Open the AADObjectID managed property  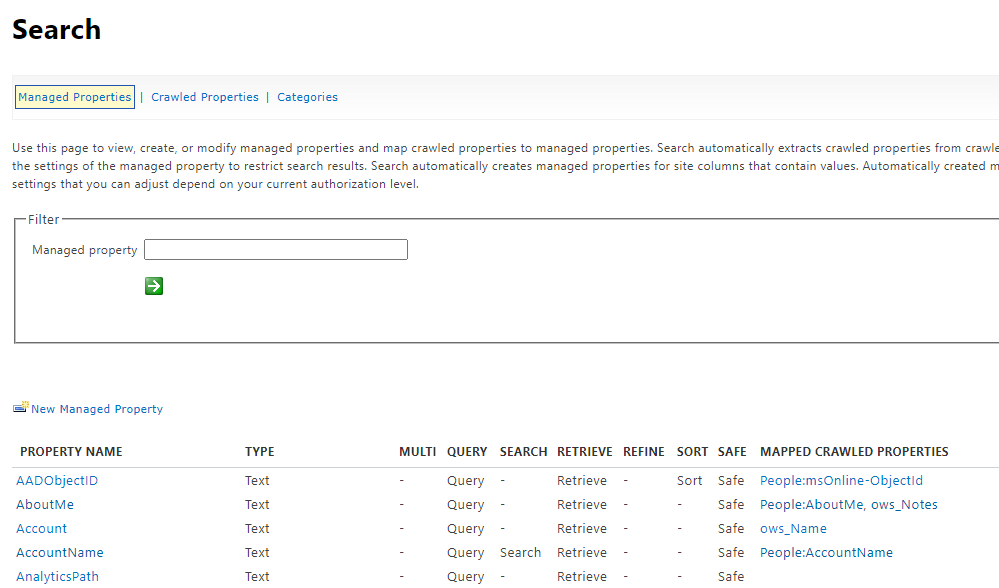point(56,480)
